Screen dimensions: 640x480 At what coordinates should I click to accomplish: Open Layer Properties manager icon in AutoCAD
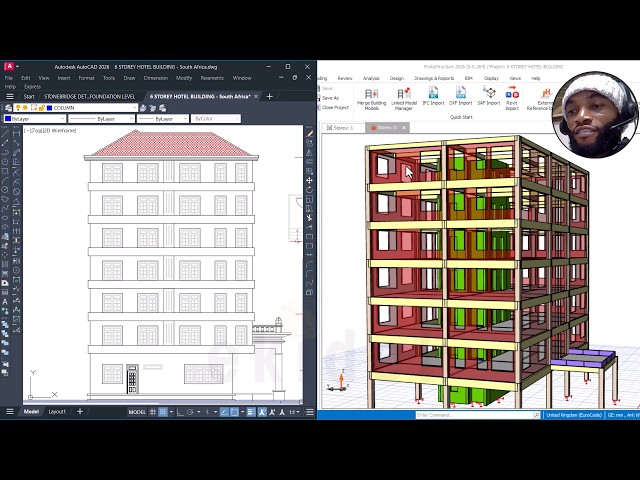pyautogui.click(x=8, y=108)
